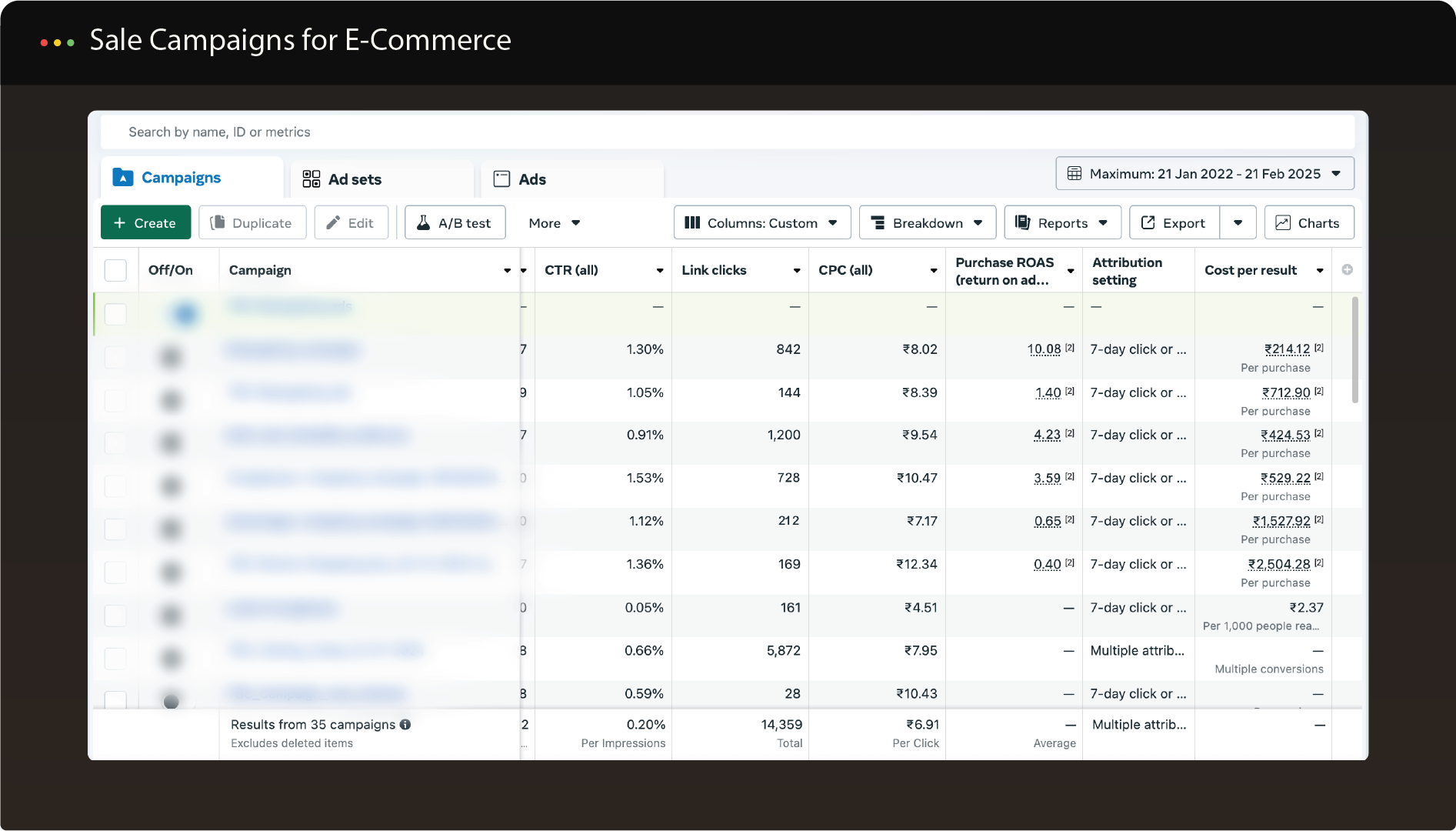Screen dimensions: 1456x831
Task: Click the ₹214.12 cost per result link
Action: (x=1287, y=349)
